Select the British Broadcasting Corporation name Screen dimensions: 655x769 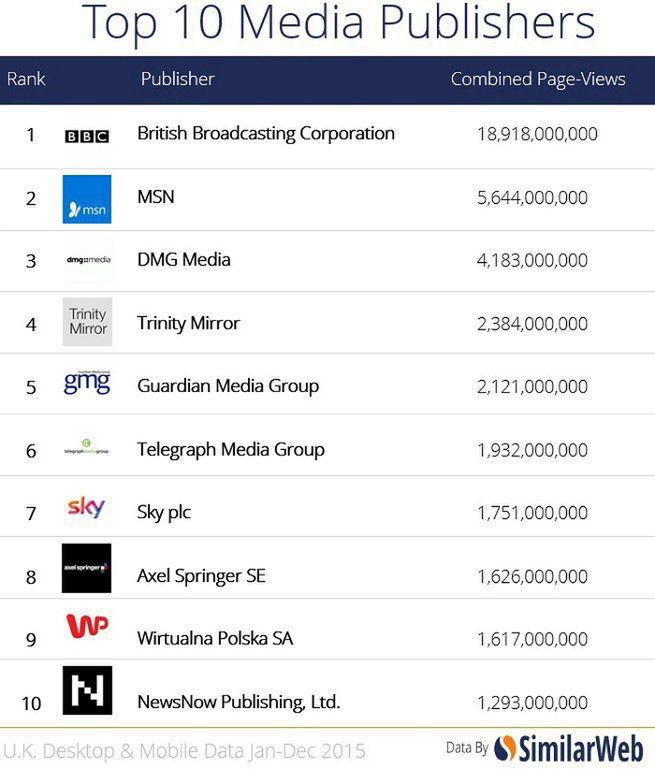coord(265,133)
